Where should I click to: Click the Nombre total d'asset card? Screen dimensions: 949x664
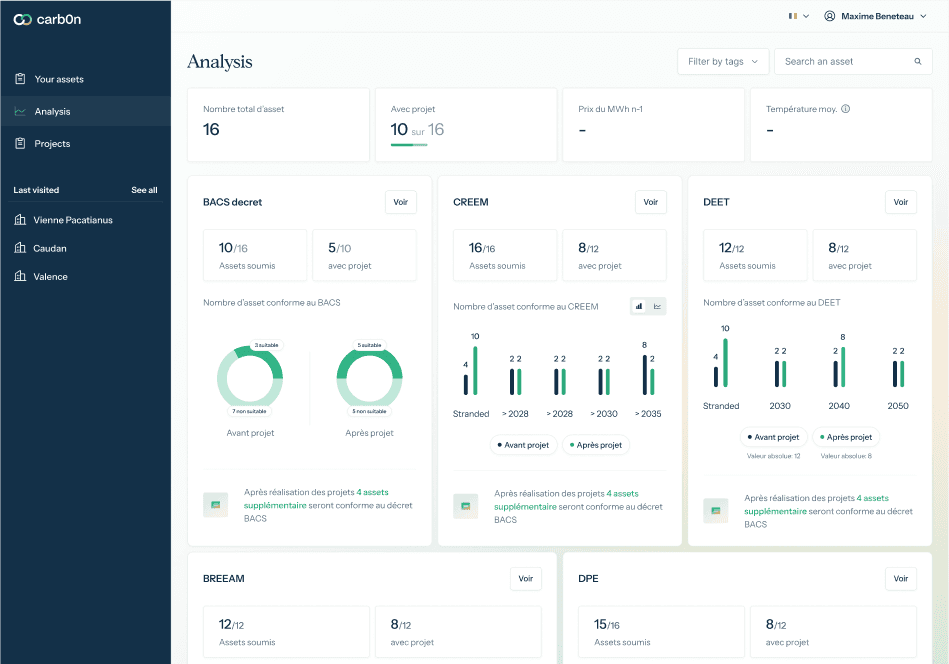(278, 125)
